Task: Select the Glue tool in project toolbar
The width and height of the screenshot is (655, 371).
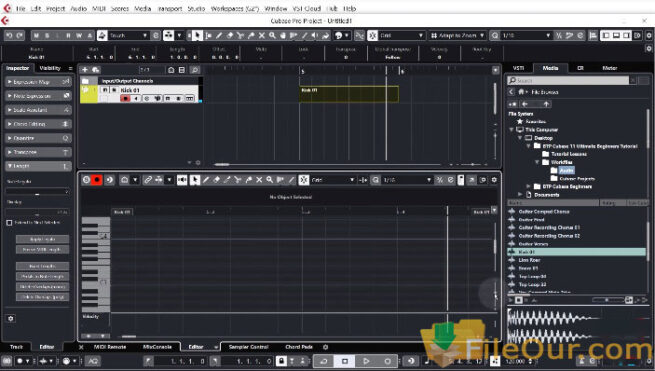Action: point(251,36)
